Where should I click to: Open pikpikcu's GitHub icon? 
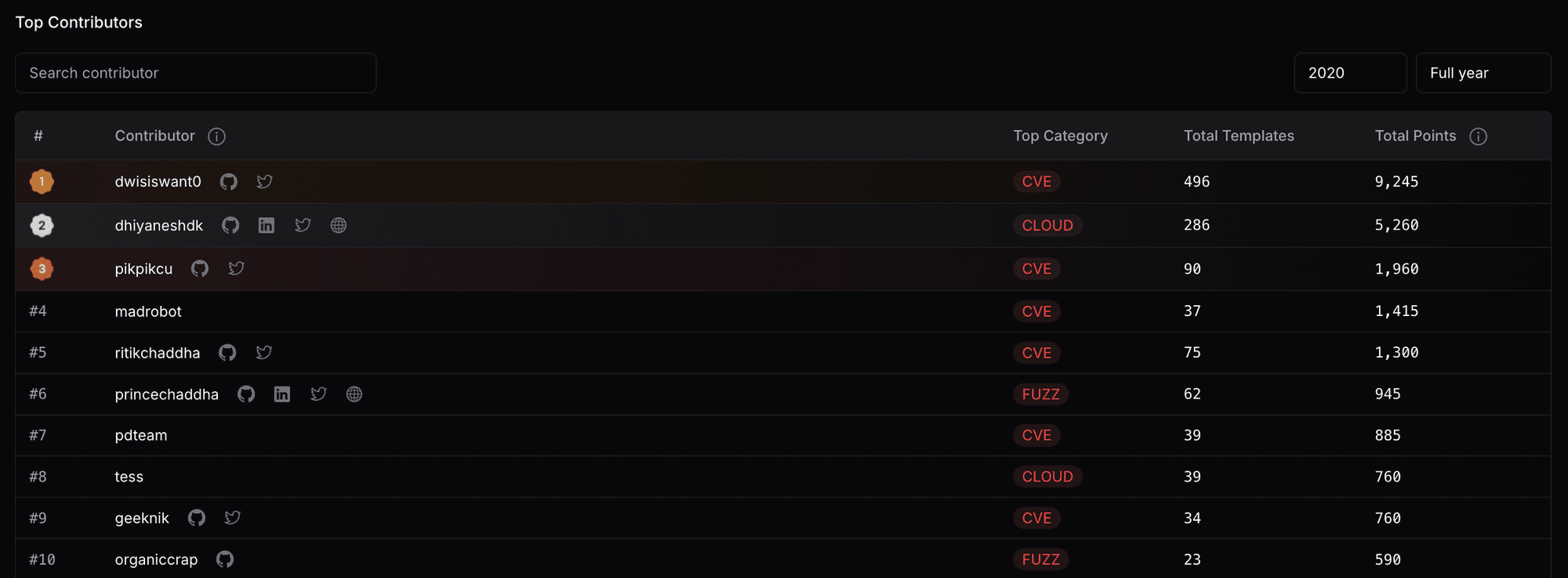(200, 269)
